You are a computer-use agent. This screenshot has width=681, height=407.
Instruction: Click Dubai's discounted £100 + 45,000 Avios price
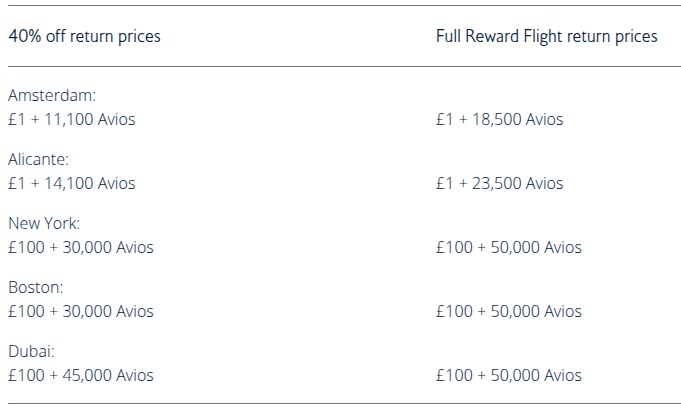(x=81, y=376)
